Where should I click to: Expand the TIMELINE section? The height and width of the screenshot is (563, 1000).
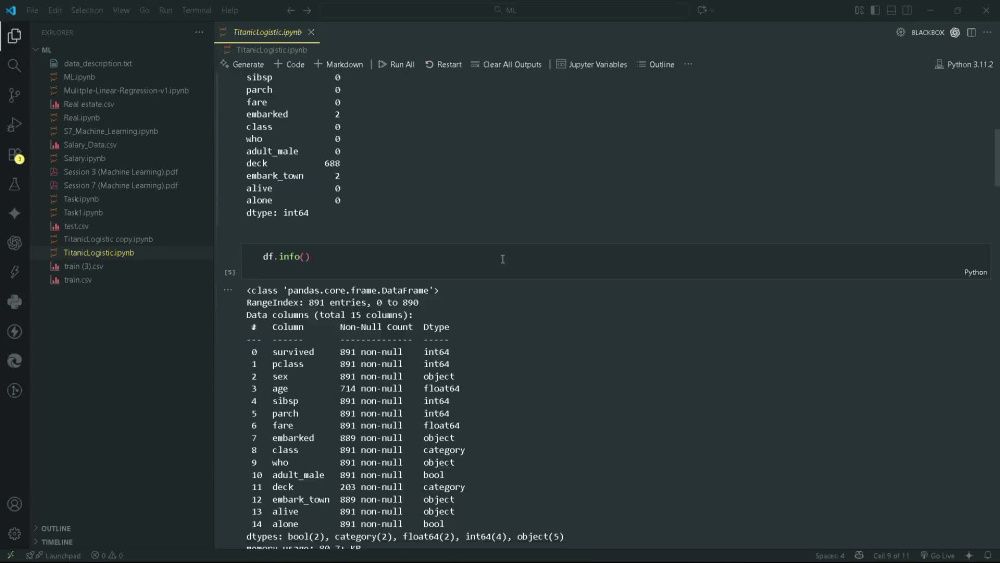point(56,542)
